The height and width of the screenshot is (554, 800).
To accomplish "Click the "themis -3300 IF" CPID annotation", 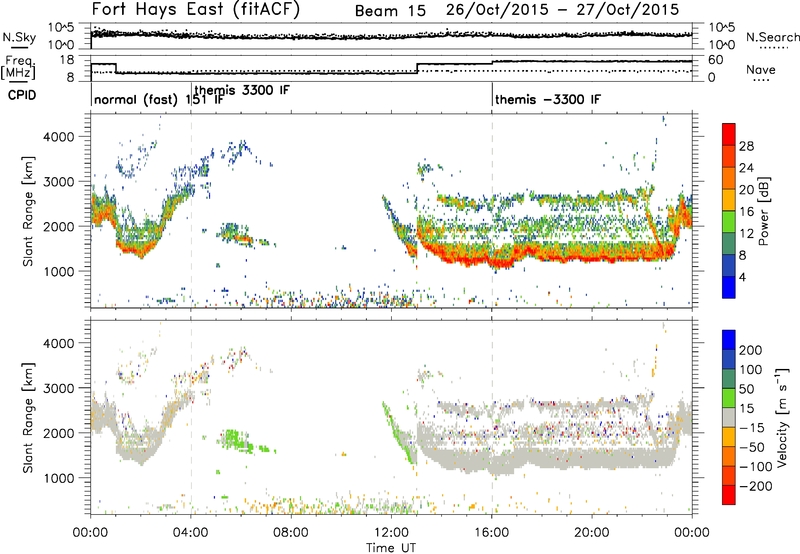I will tap(548, 99).
